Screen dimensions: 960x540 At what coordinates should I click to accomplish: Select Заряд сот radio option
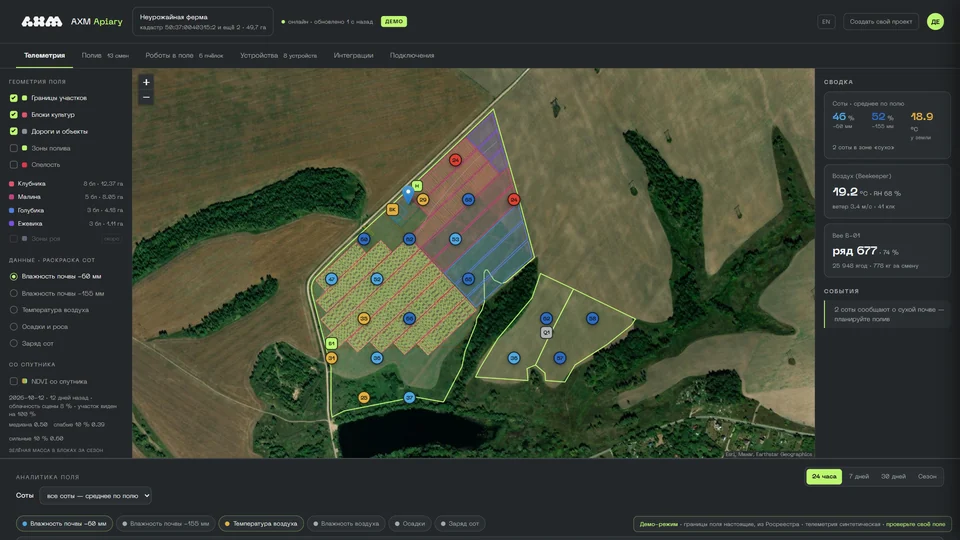[x=13, y=343]
